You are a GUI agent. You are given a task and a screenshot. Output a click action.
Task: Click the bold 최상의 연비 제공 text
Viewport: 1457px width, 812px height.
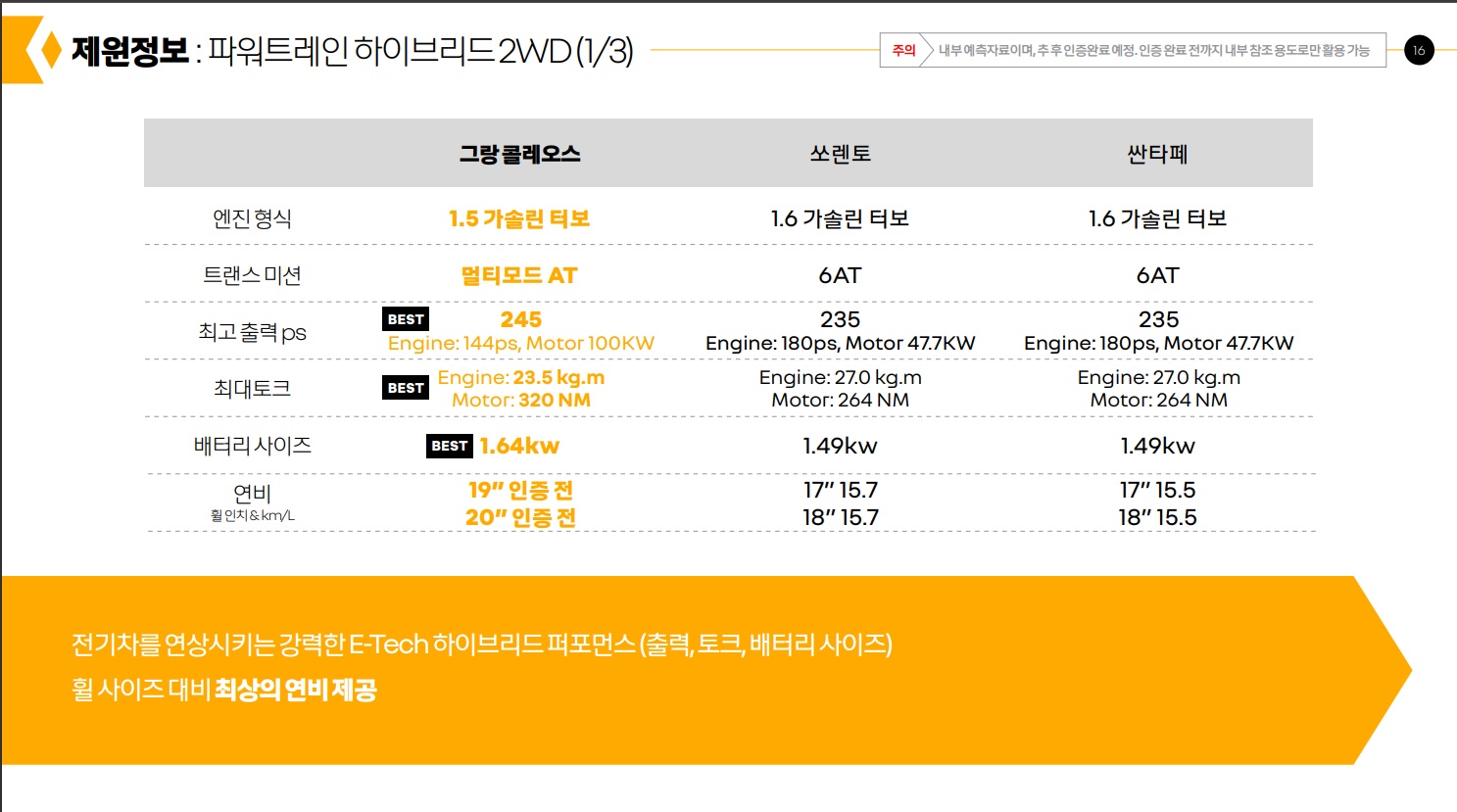point(295,690)
